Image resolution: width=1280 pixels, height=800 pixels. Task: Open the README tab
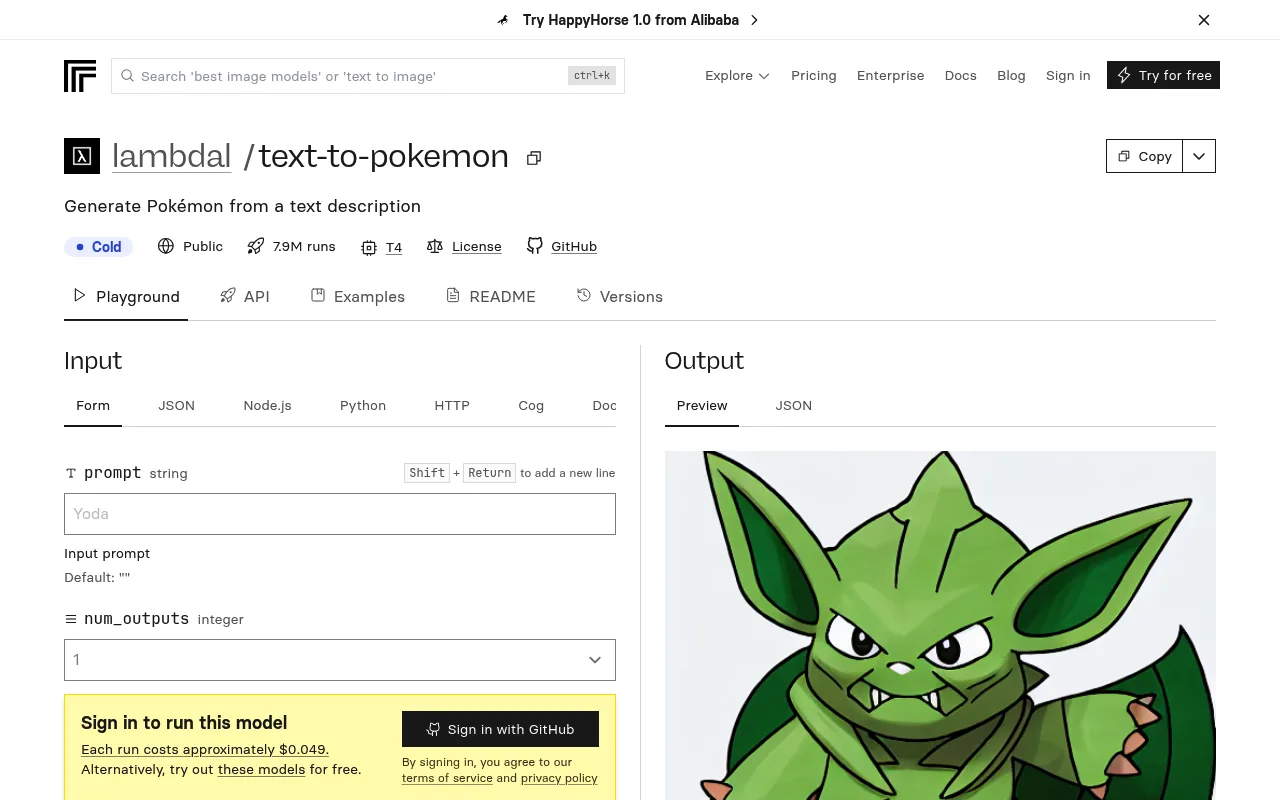point(491,297)
